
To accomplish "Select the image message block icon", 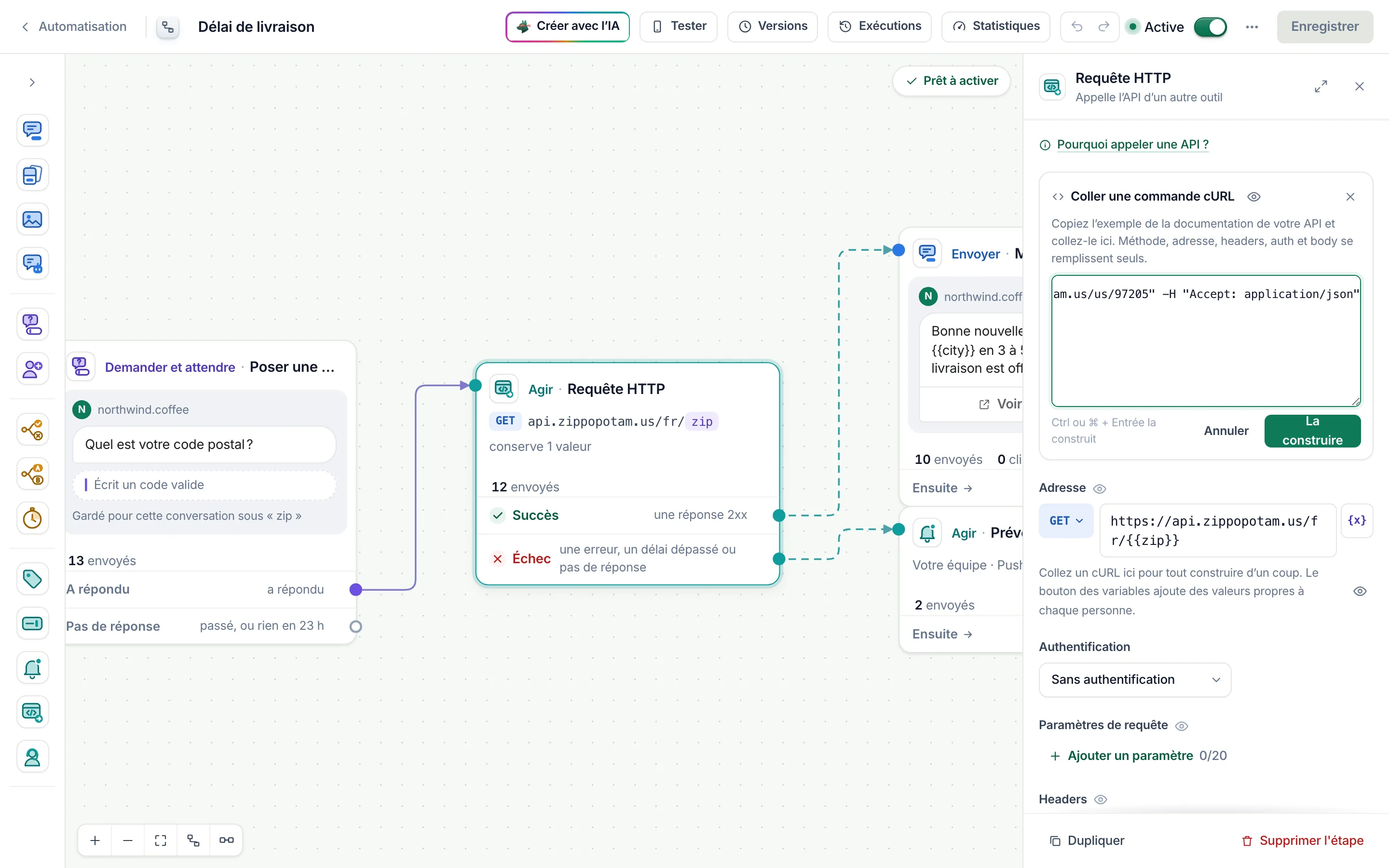I will [x=32, y=219].
